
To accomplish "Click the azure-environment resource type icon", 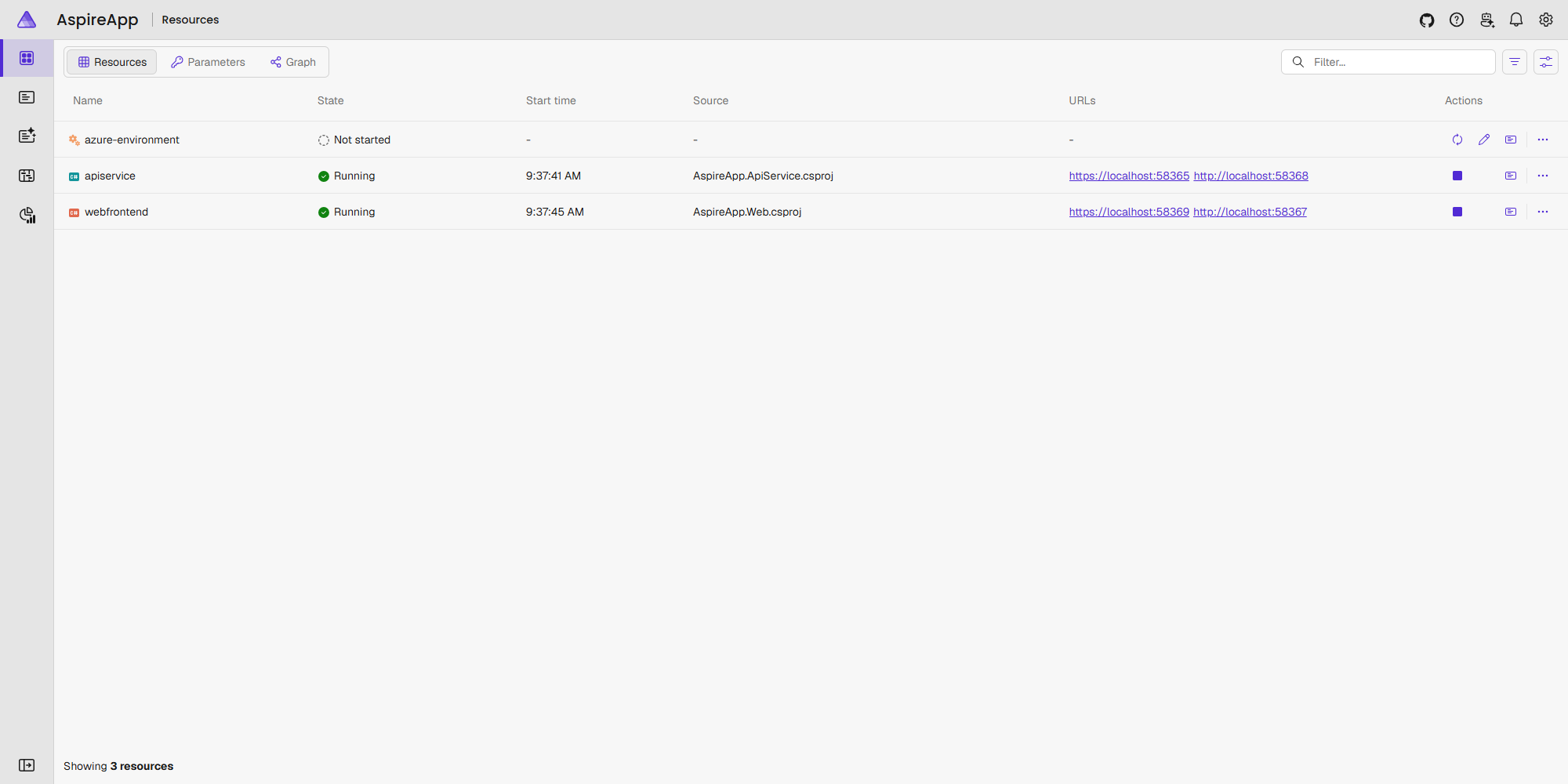I will point(74,140).
